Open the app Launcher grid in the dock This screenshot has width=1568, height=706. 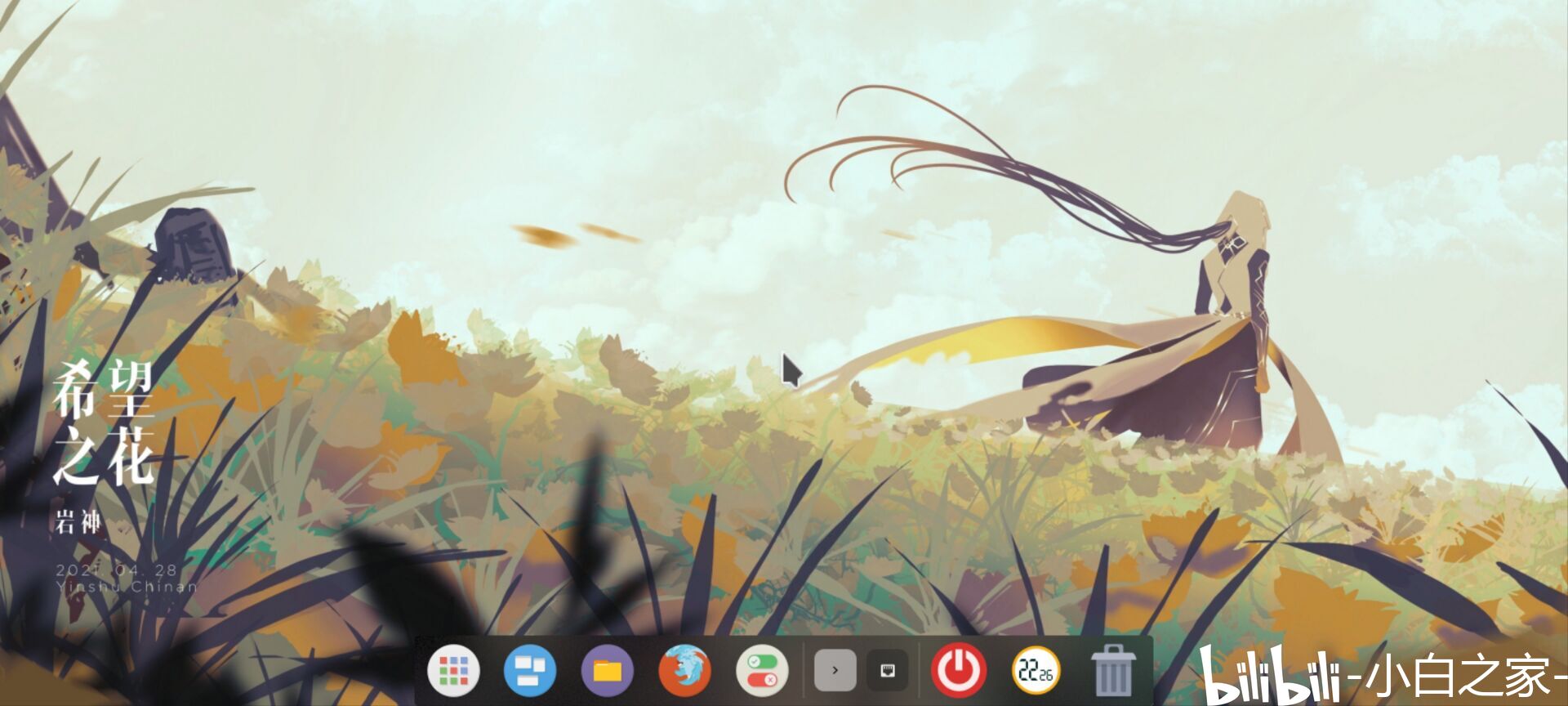coord(453,671)
